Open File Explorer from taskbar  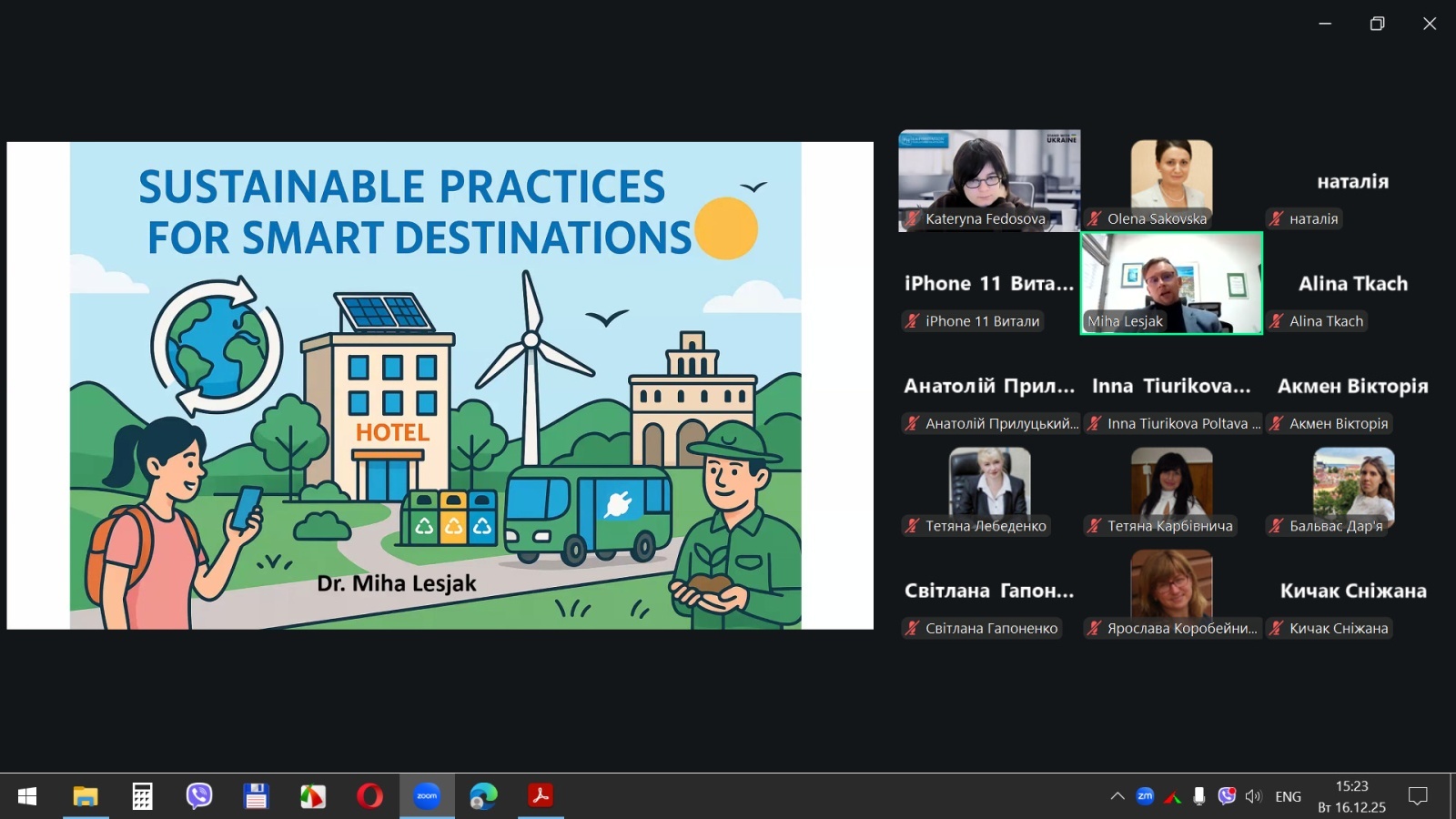click(x=86, y=796)
